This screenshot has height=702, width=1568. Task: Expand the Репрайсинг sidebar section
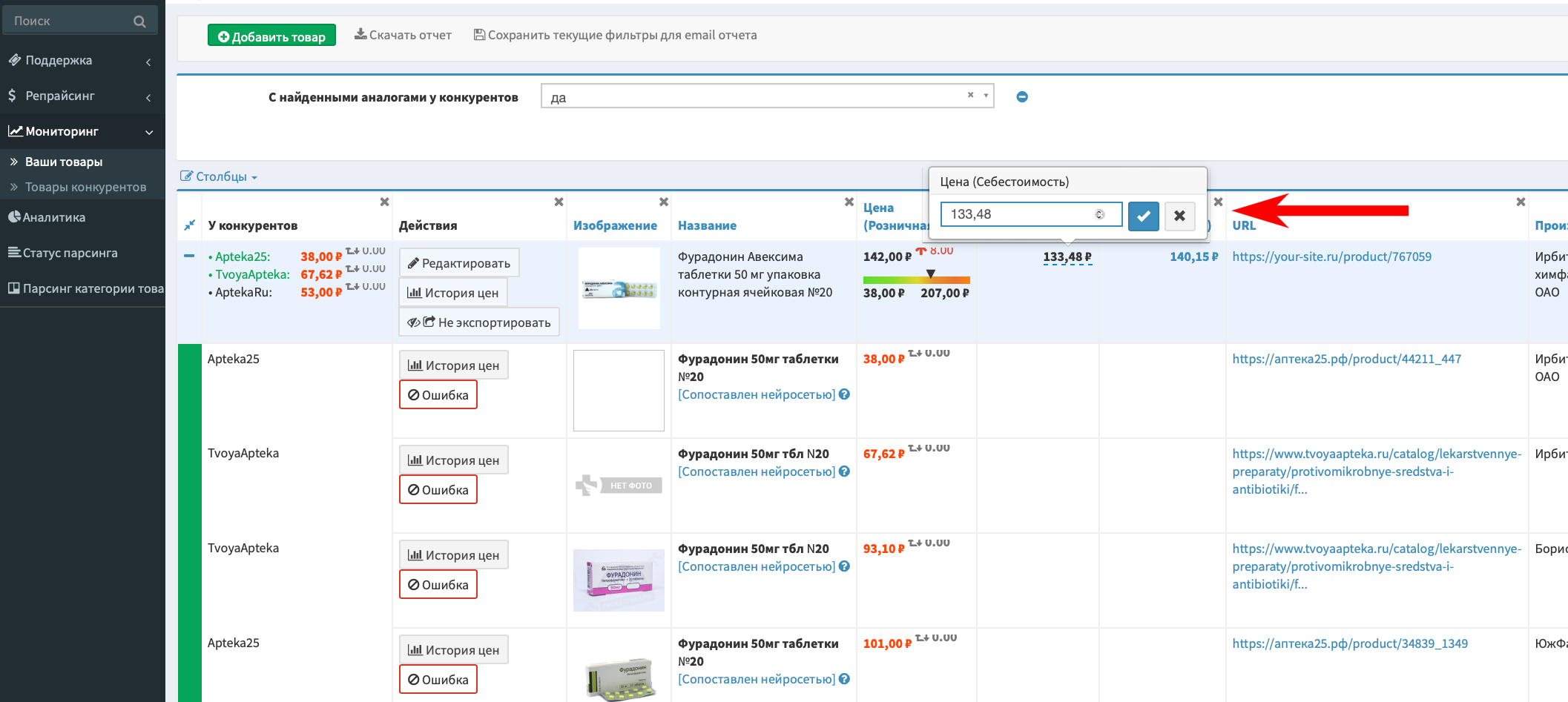point(82,96)
